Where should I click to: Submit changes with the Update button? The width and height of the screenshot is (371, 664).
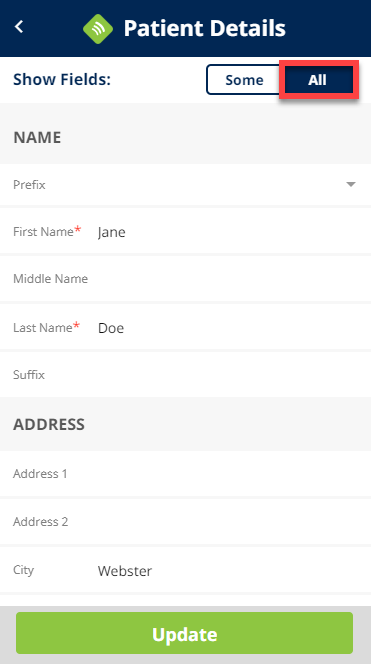point(185,633)
